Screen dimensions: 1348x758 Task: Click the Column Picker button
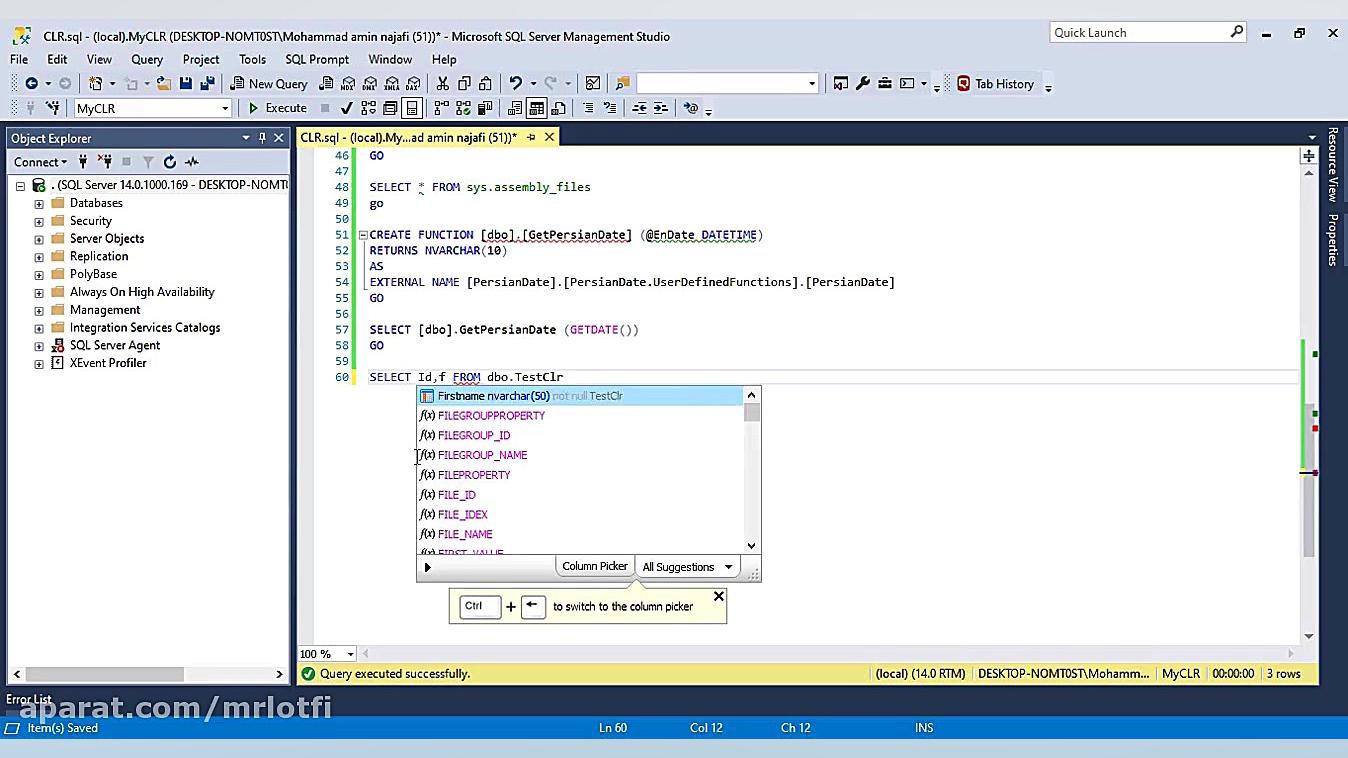click(594, 566)
